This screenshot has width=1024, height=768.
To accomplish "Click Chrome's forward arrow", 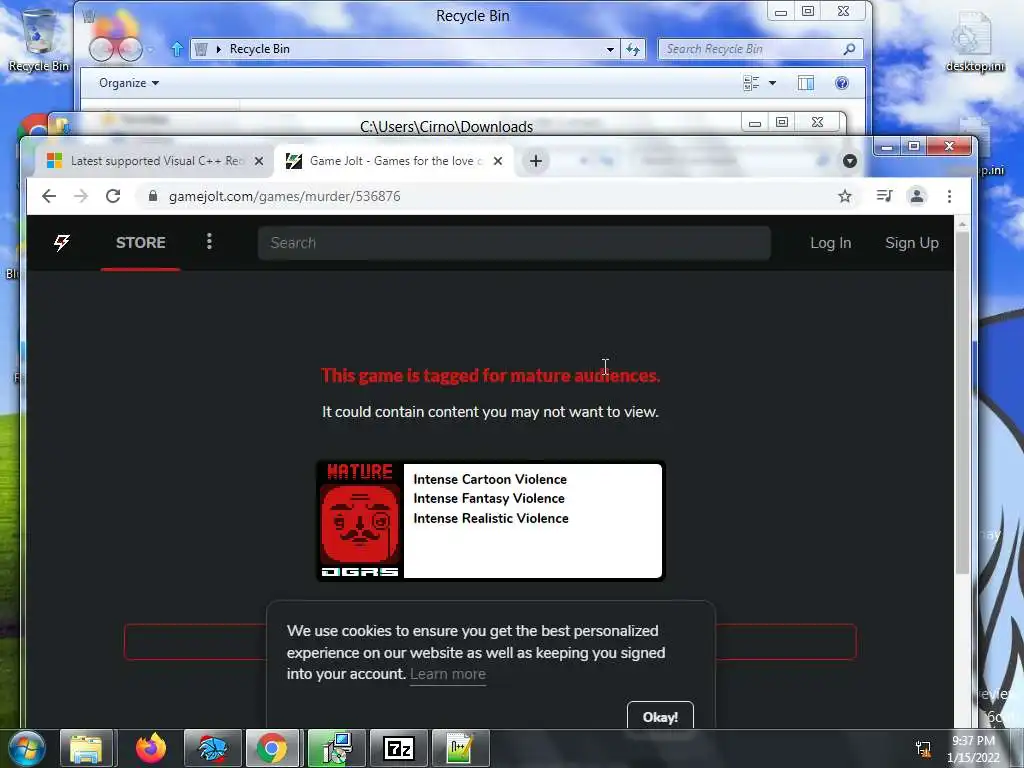I will 80,196.
